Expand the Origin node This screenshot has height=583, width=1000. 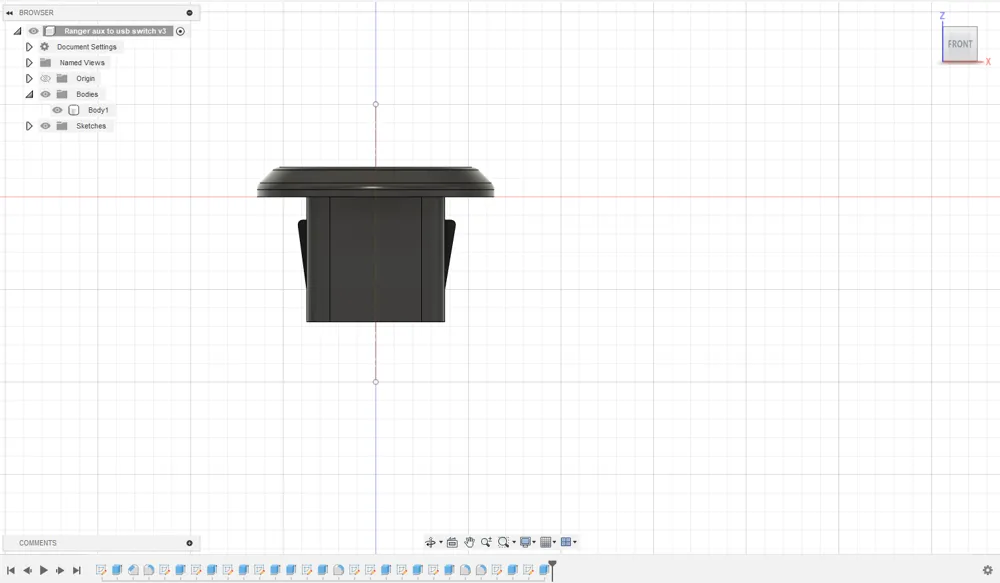click(29, 78)
